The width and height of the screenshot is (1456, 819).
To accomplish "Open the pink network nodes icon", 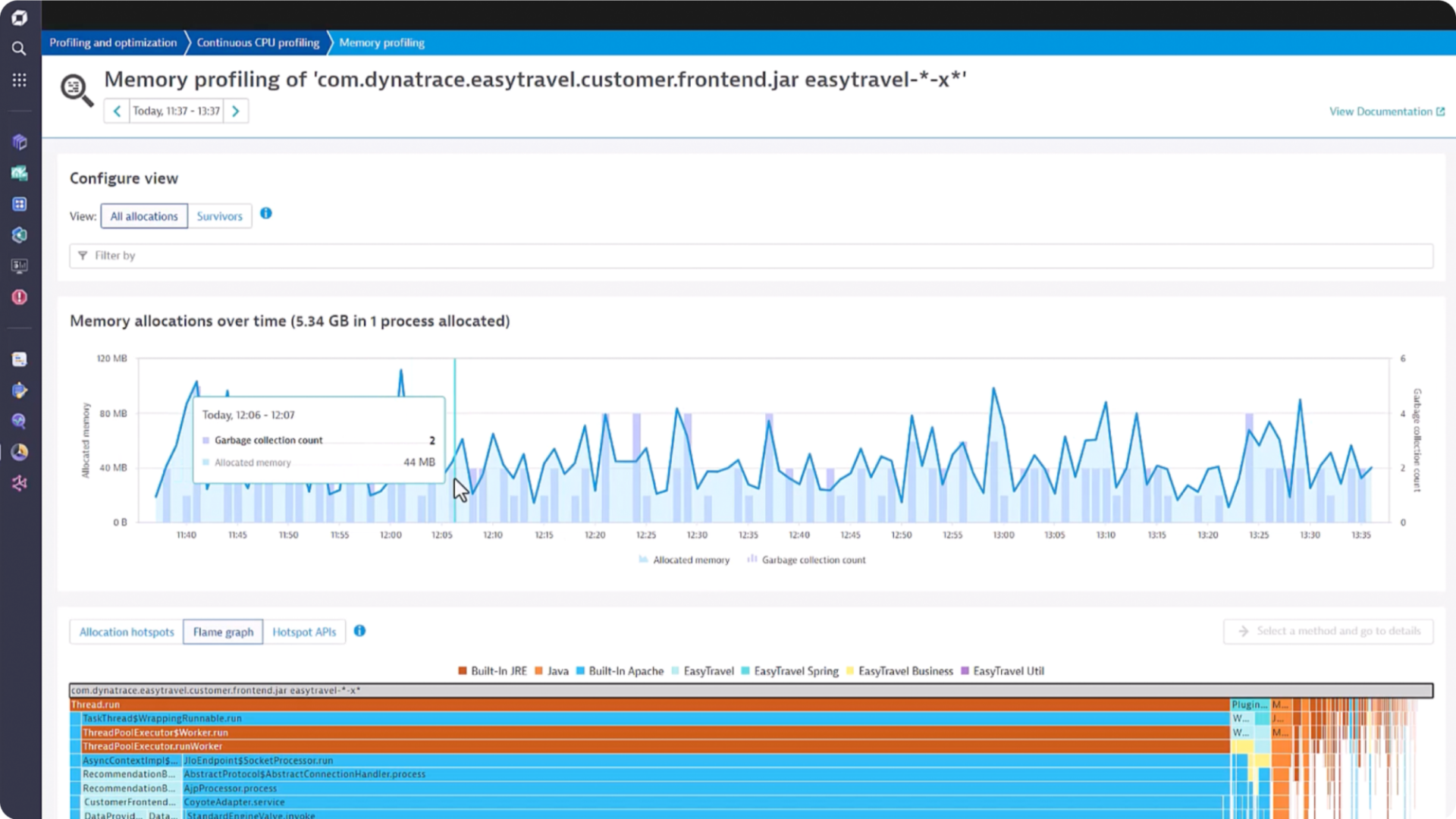I will pos(20,483).
